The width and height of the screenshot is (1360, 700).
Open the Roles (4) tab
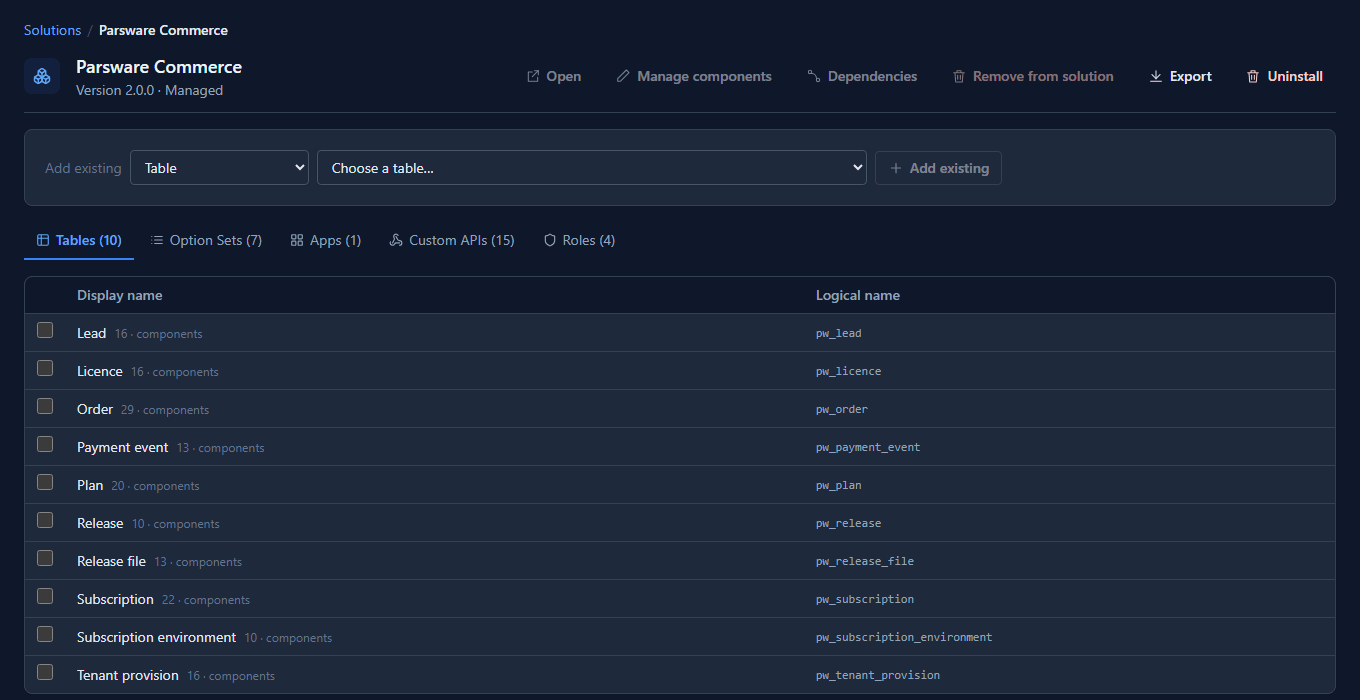579,240
